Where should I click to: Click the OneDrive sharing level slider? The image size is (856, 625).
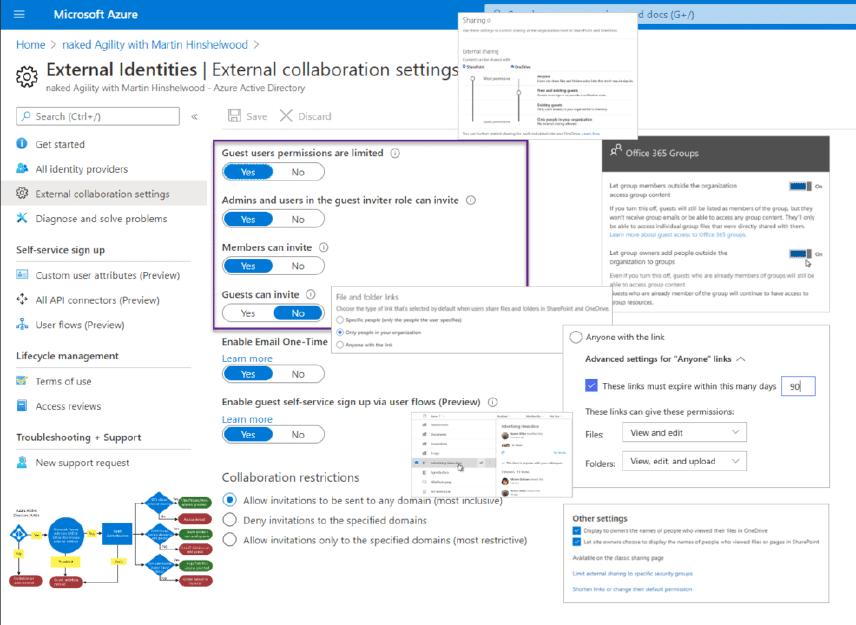[519, 93]
